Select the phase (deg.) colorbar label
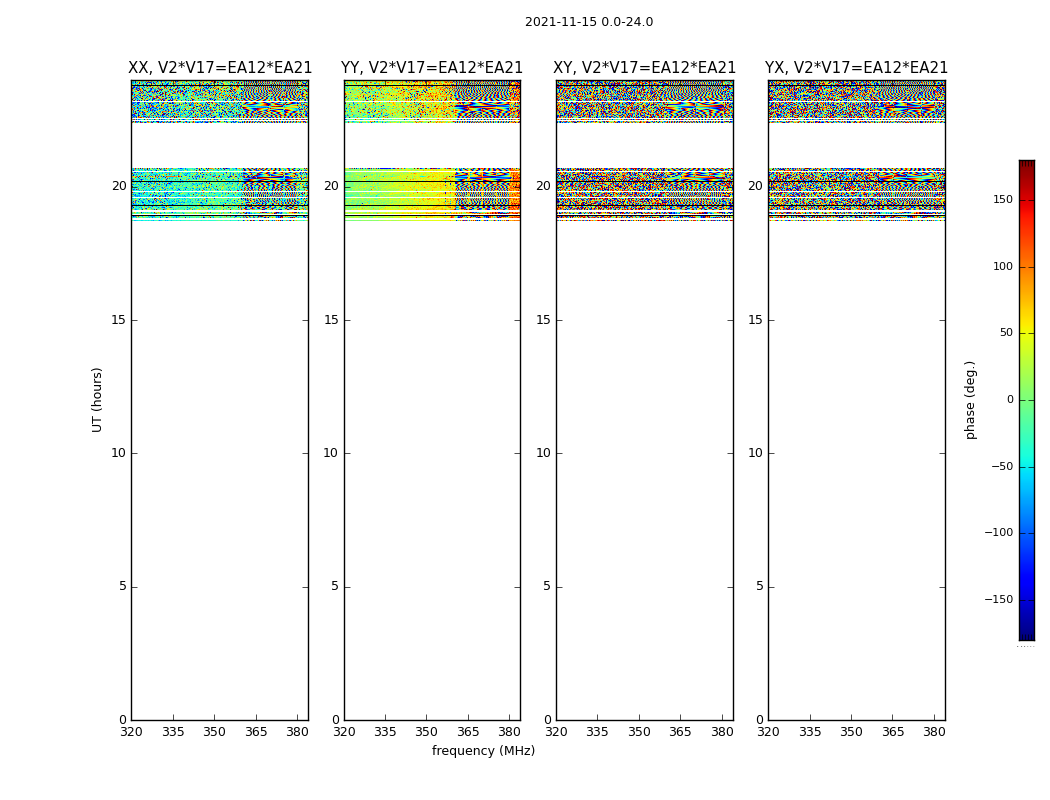 pos(970,399)
